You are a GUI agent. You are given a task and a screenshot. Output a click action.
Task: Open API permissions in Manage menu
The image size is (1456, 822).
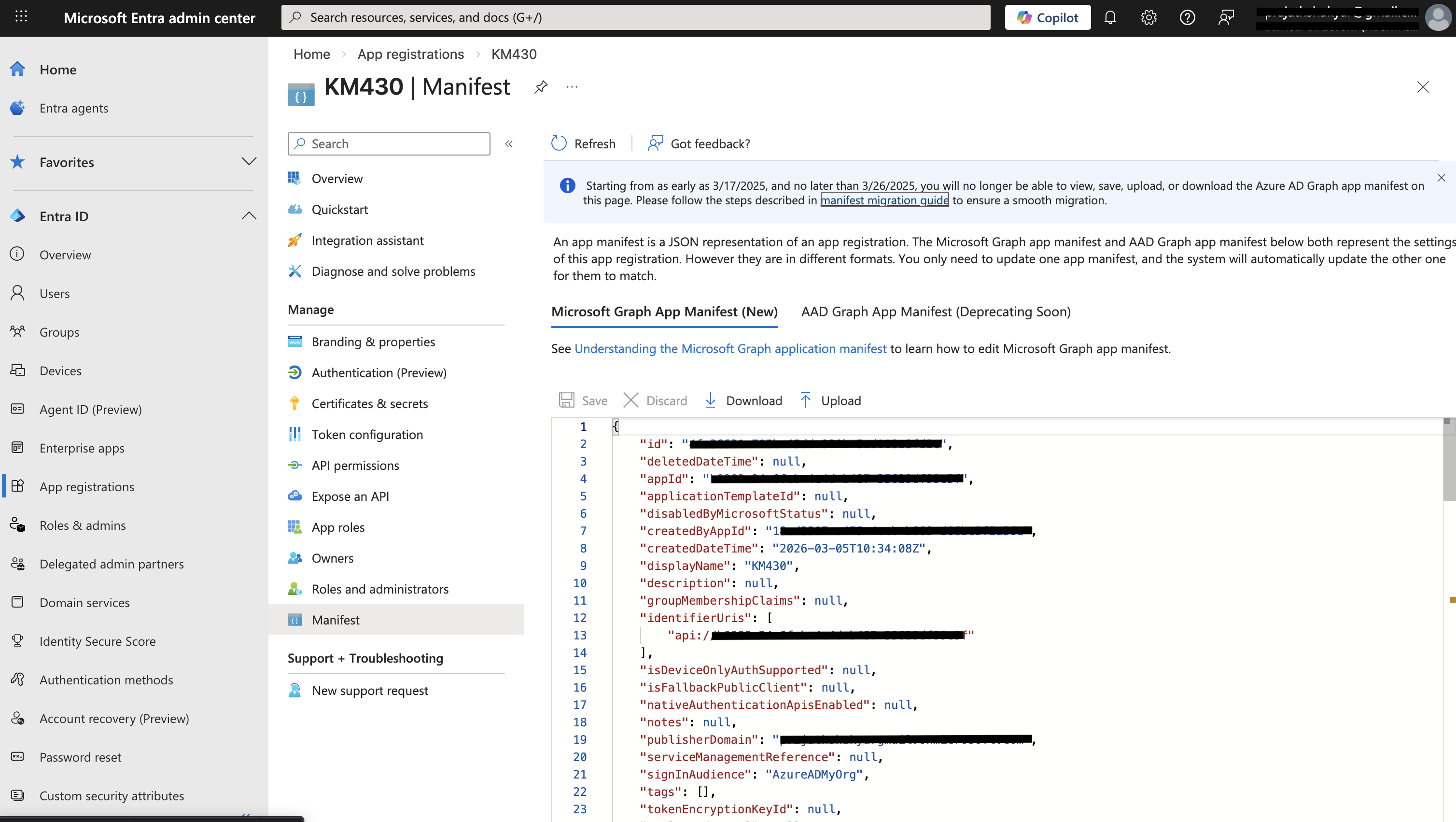click(355, 465)
